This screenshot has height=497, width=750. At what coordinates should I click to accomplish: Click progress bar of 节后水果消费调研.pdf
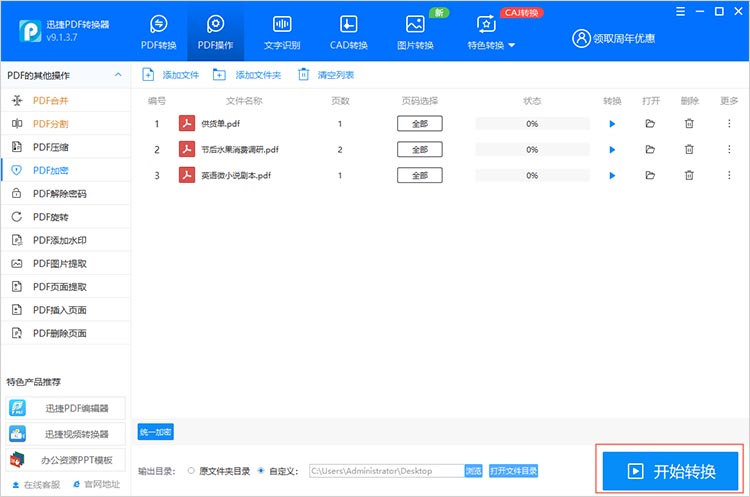click(x=532, y=149)
